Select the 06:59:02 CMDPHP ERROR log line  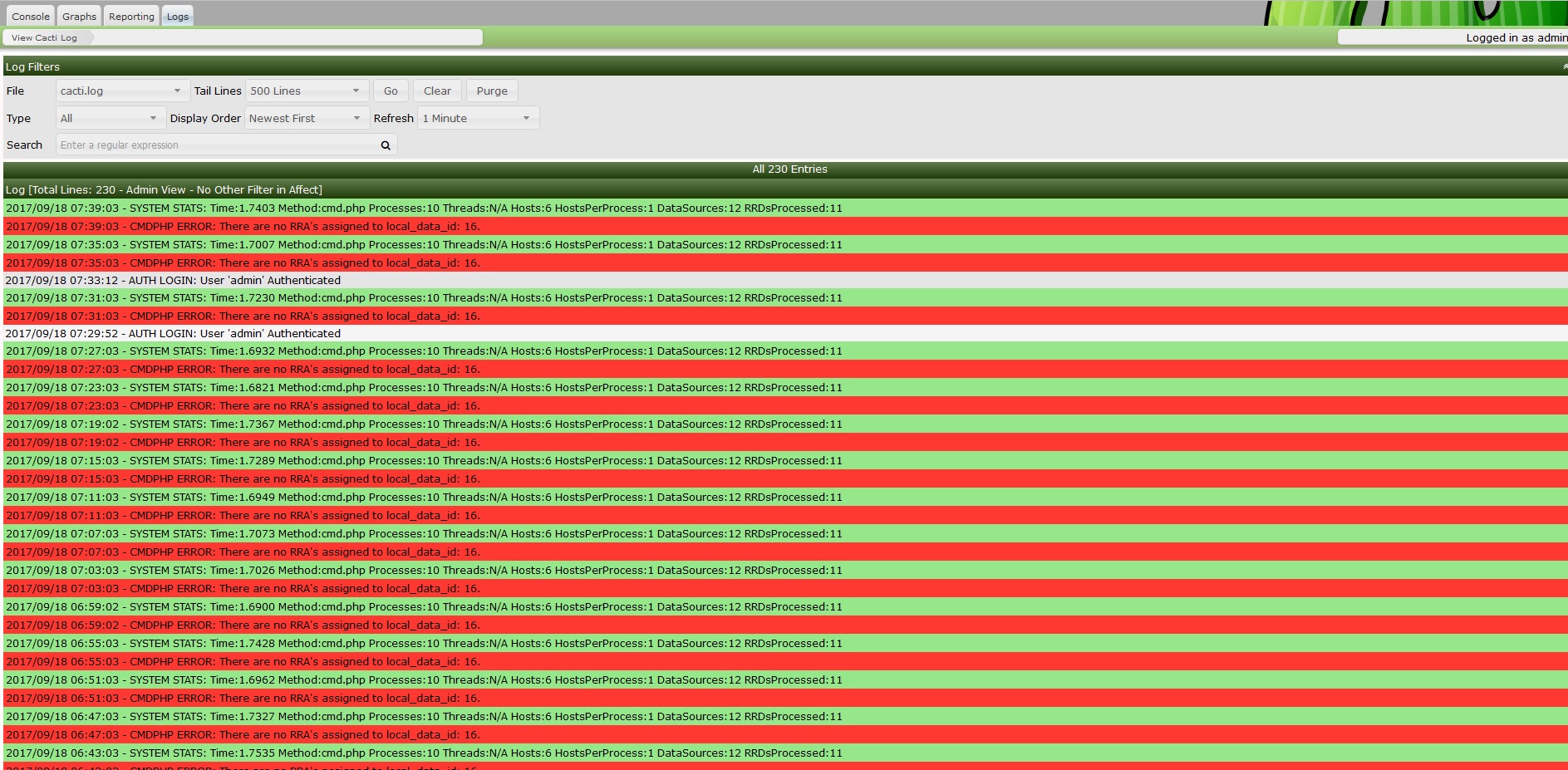click(x=785, y=625)
